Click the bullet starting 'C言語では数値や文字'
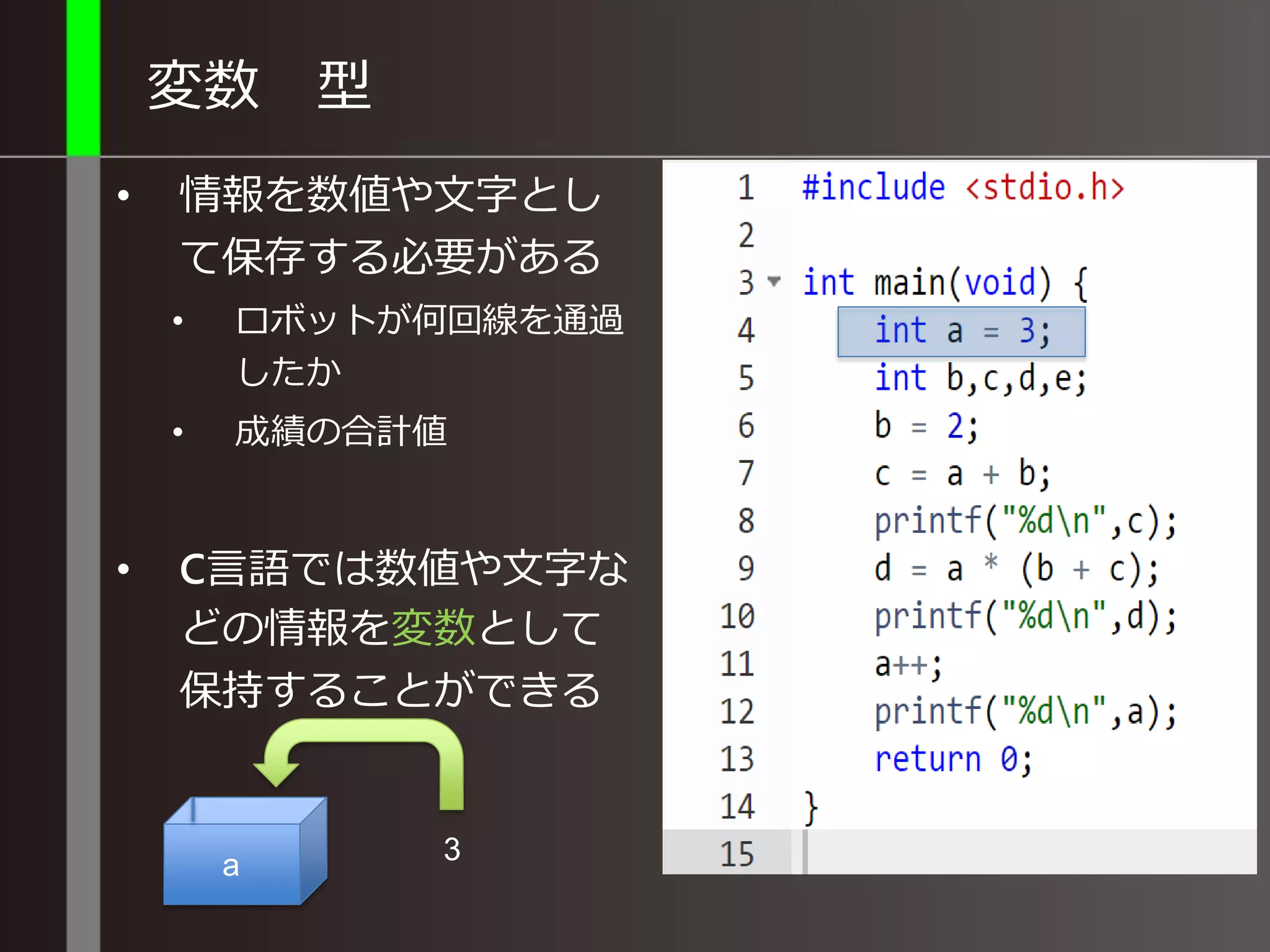This screenshot has width=1270, height=952. pos(404,628)
